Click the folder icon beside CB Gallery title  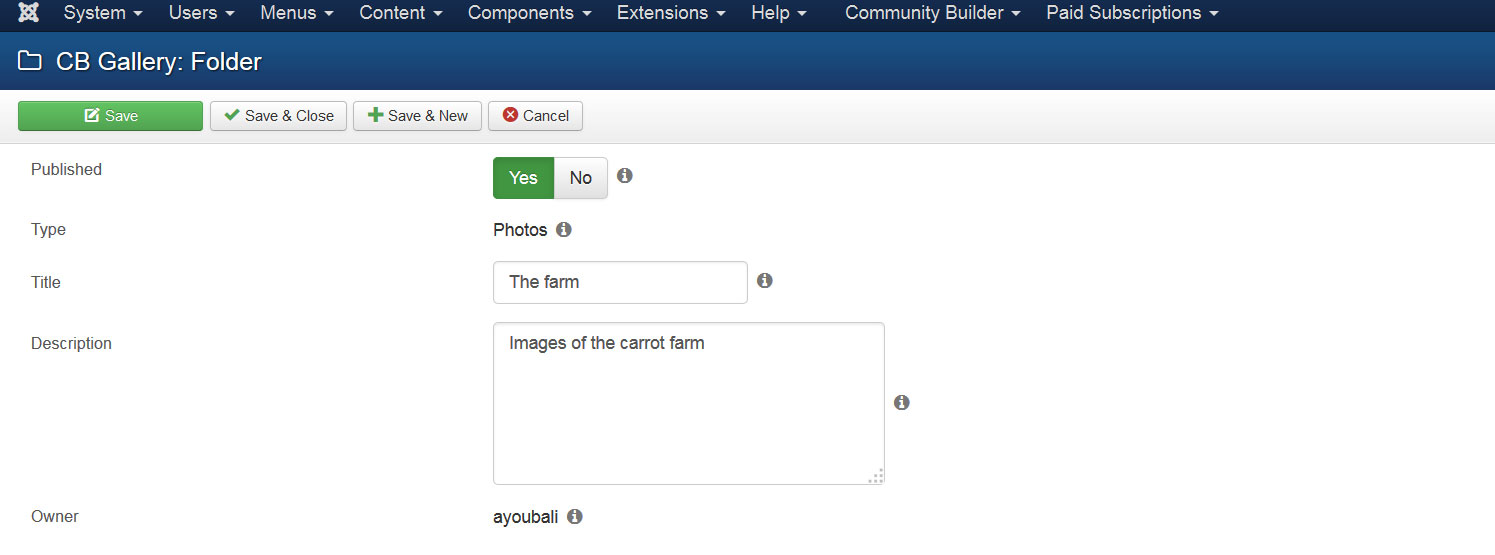coord(30,62)
